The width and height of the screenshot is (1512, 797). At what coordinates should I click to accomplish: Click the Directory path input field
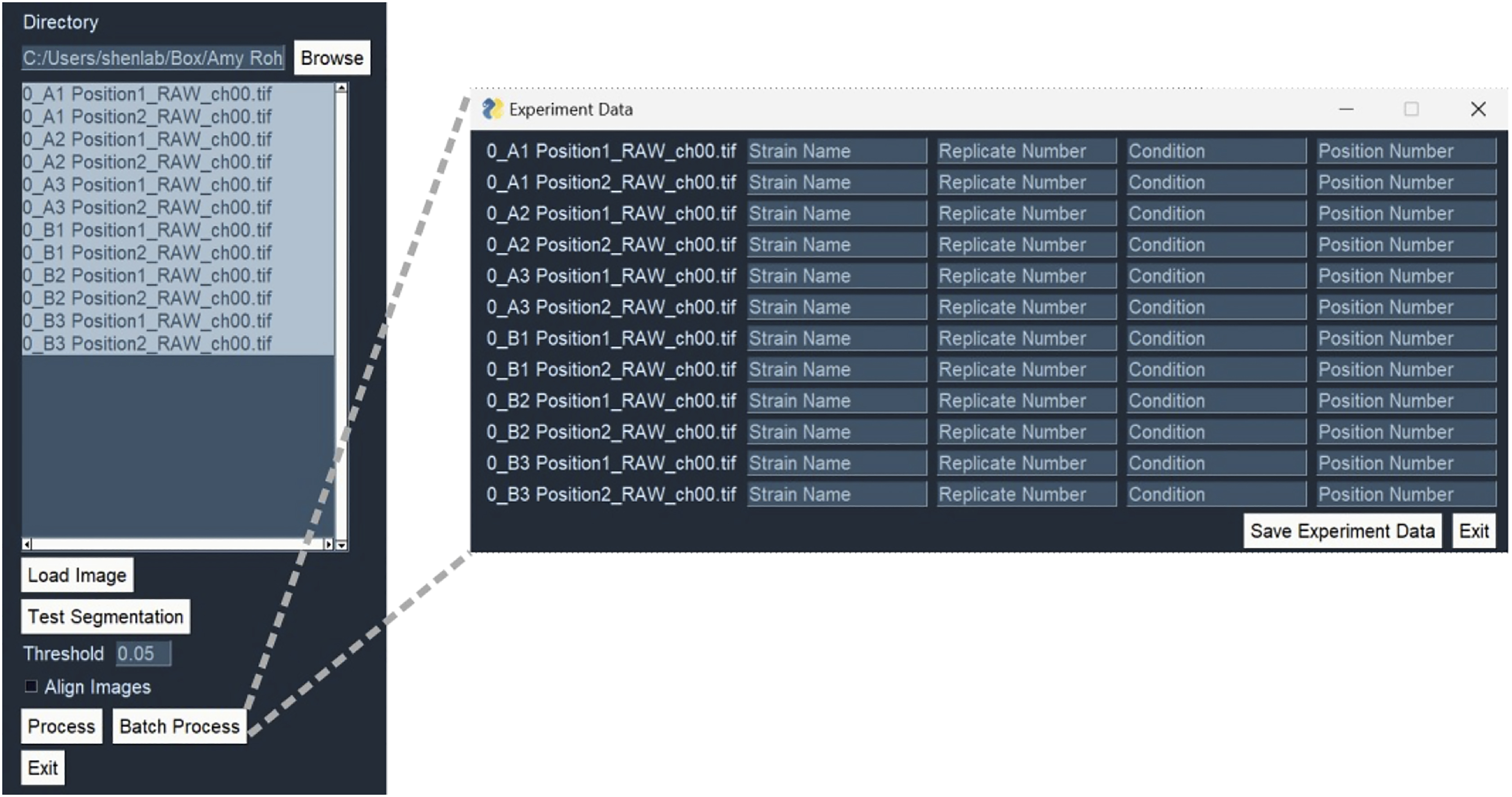[152, 58]
